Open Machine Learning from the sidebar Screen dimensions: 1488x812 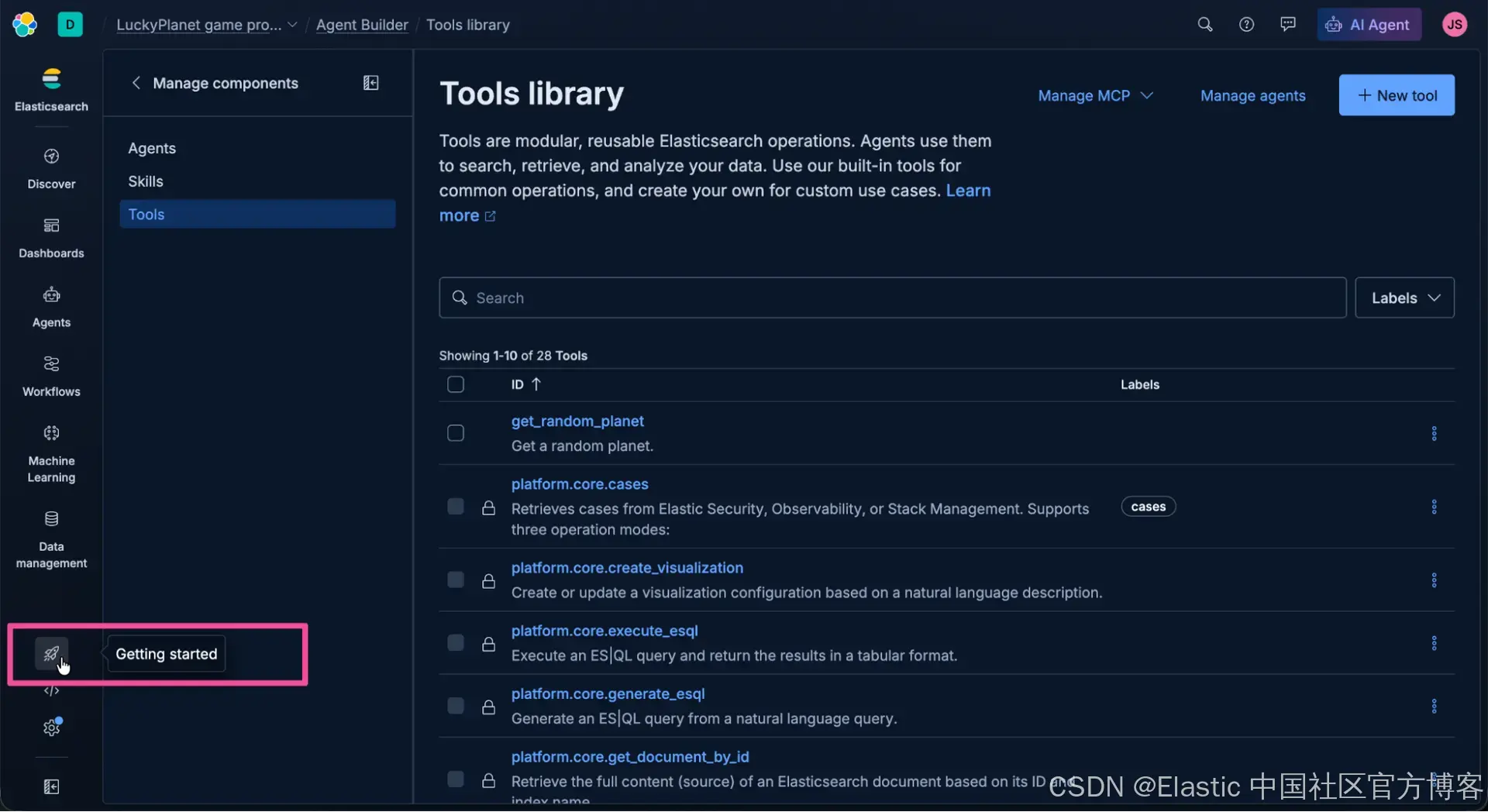(x=51, y=454)
